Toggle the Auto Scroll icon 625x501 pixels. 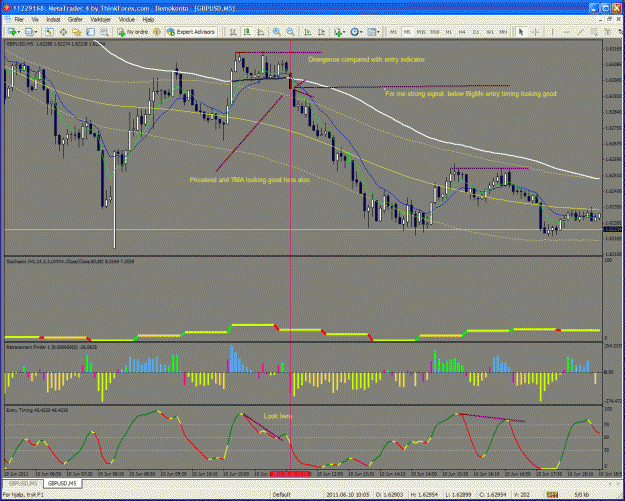308,32
